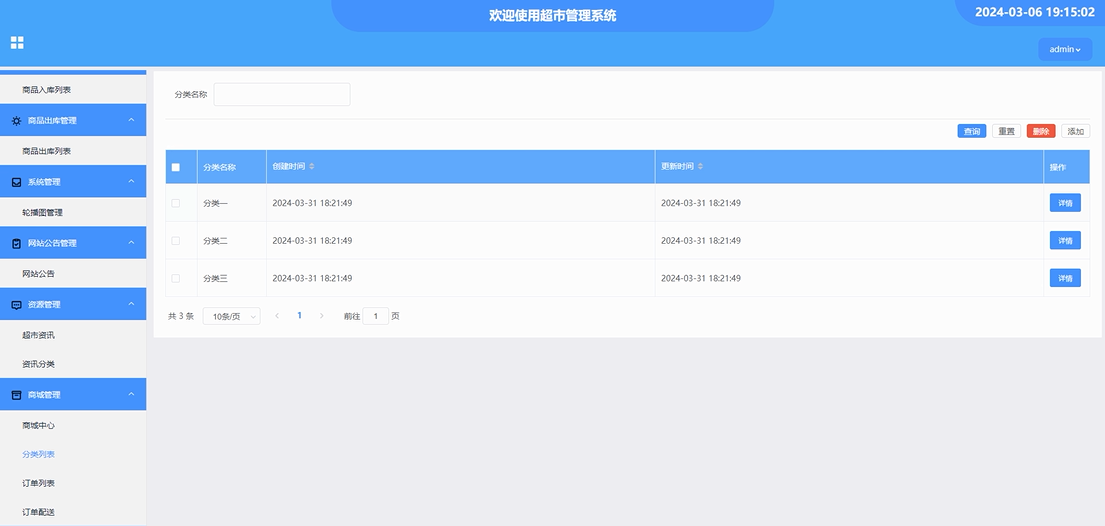Collapse the 商城管理 section chevron
This screenshot has width=1105, height=526.
coord(131,395)
